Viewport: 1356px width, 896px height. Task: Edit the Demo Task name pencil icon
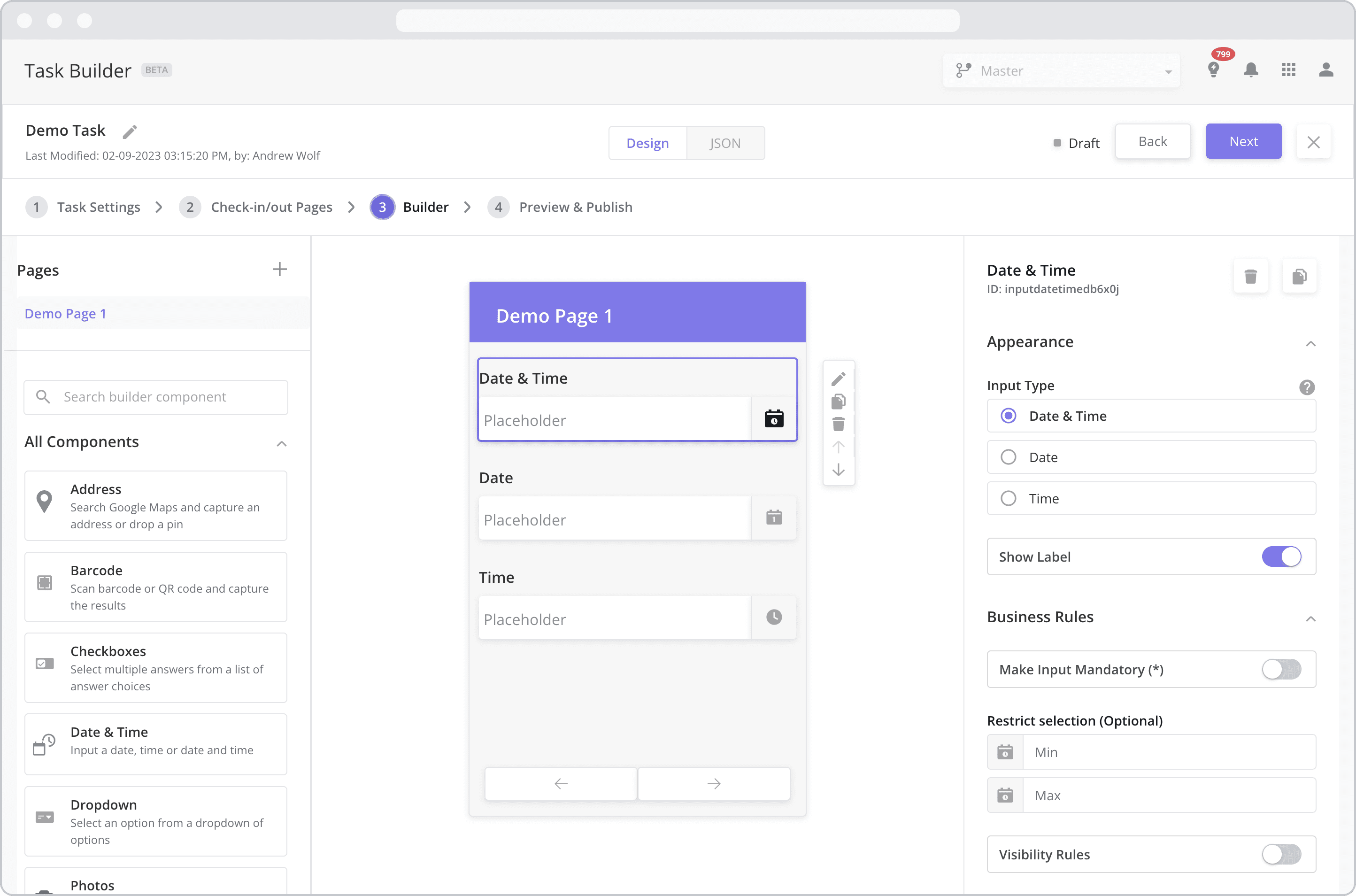[x=130, y=131]
